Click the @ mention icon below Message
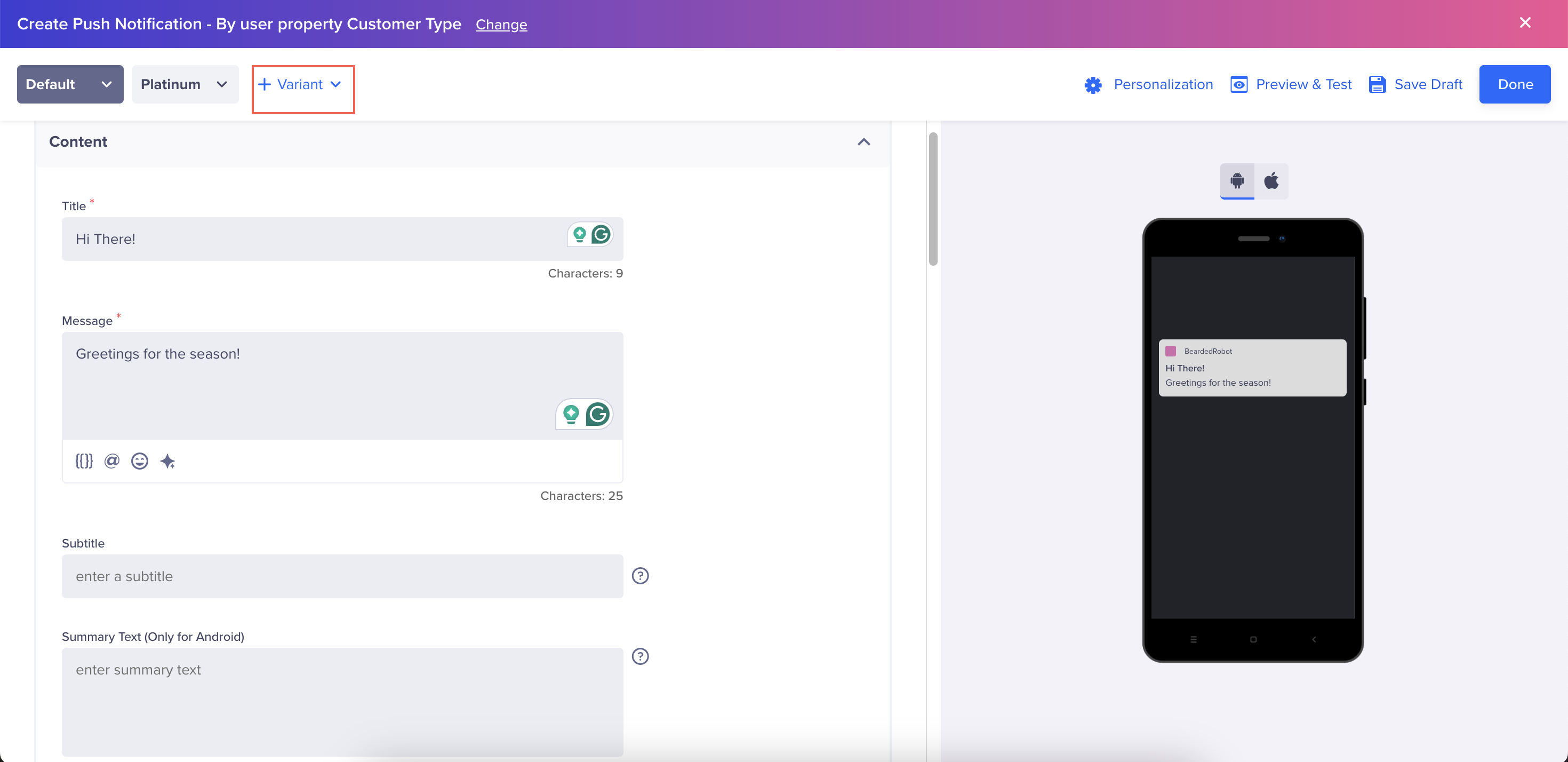 (111, 461)
